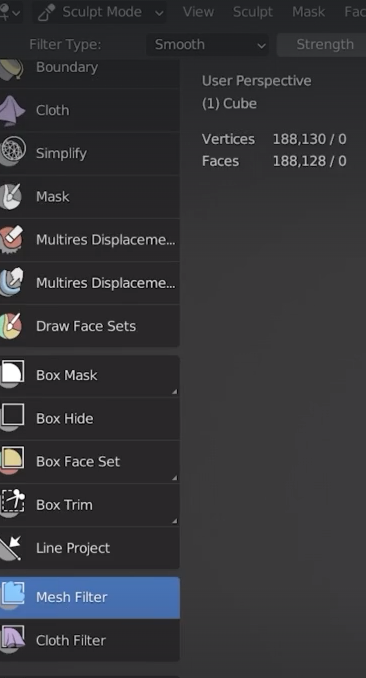Image resolution: width=366 pixels, height=678 pixels.
Task: Open the Filter Type Smooth dropdown
Action: click(207, 45)
